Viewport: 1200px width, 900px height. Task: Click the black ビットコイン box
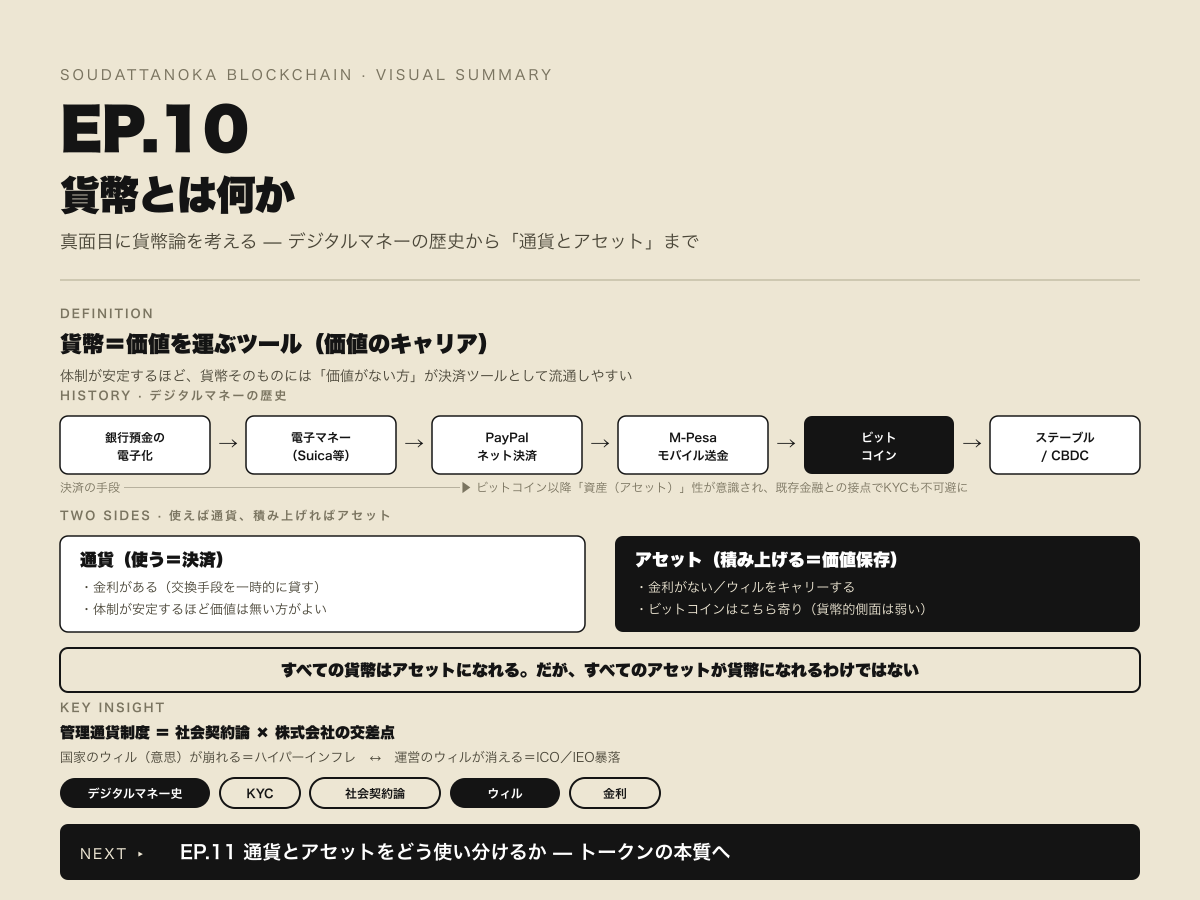(x=879, y=445)
